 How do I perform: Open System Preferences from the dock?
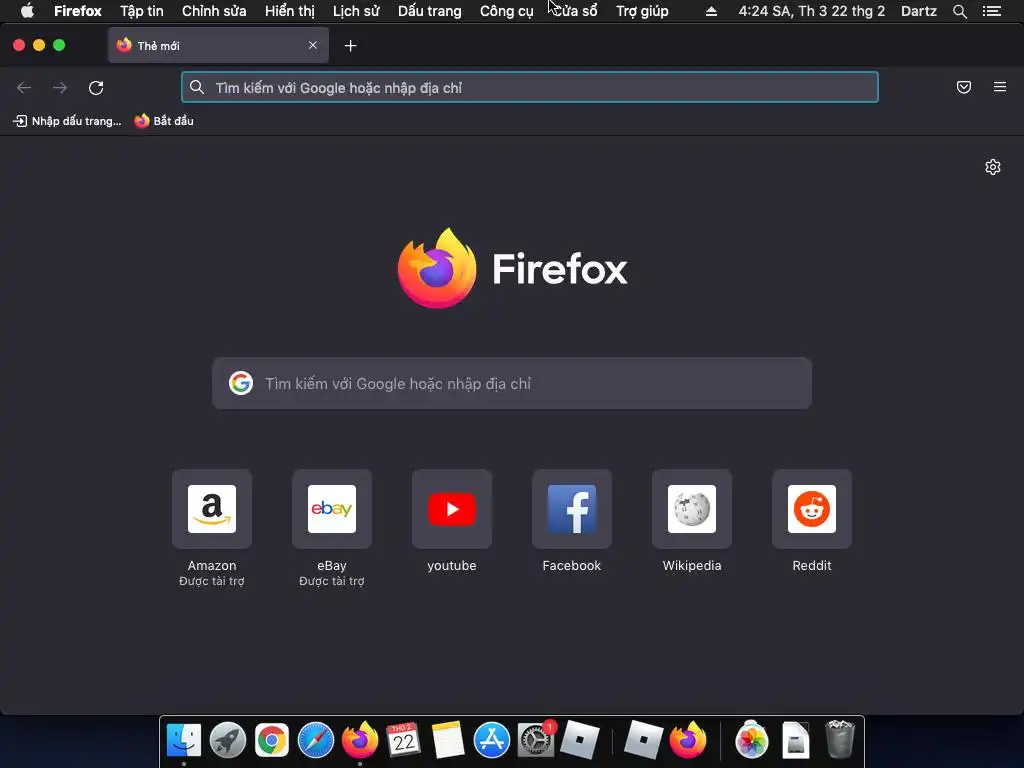tap(536, 740)
